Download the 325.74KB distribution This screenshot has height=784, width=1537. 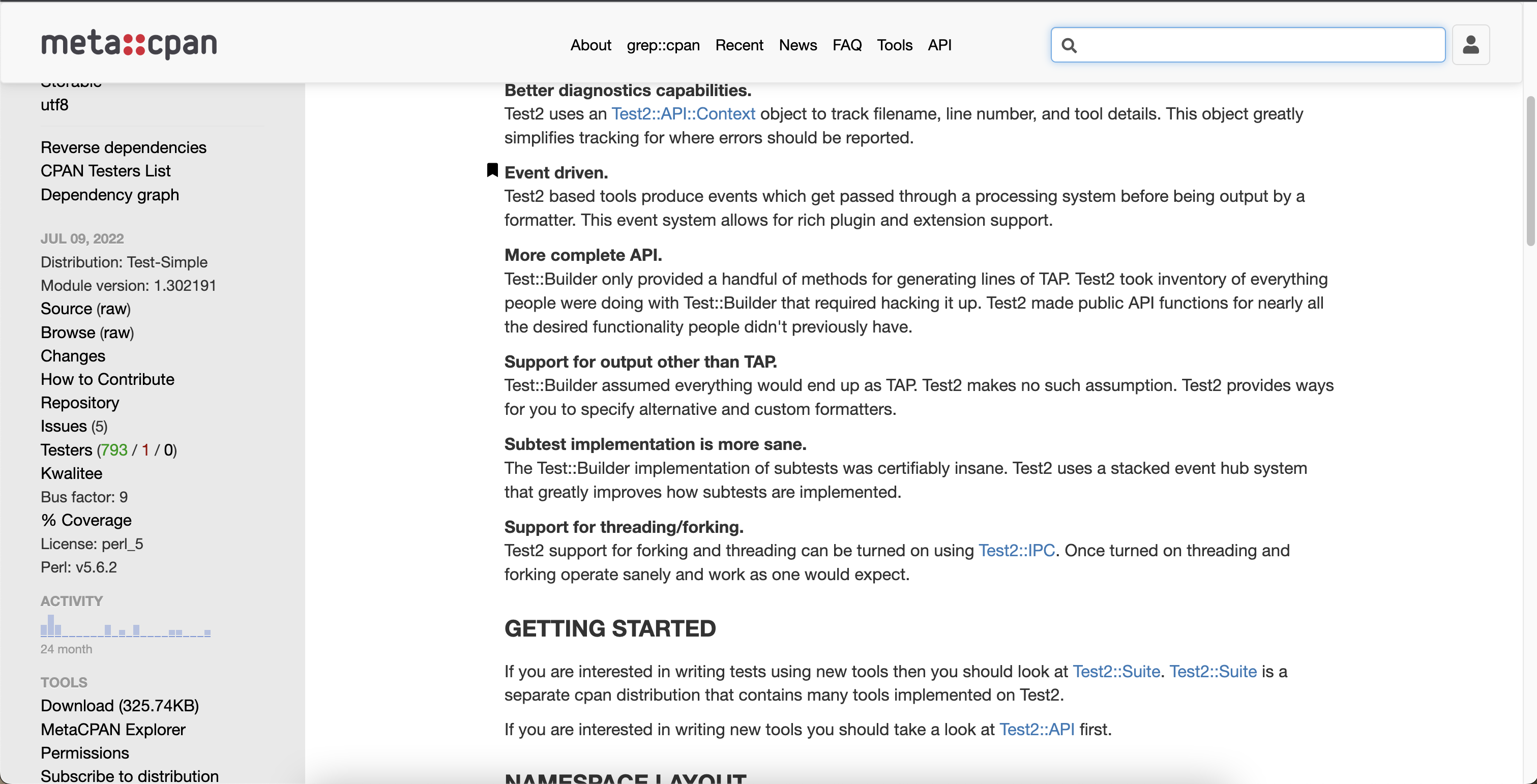pyautogui.click(x=120, y=705)
